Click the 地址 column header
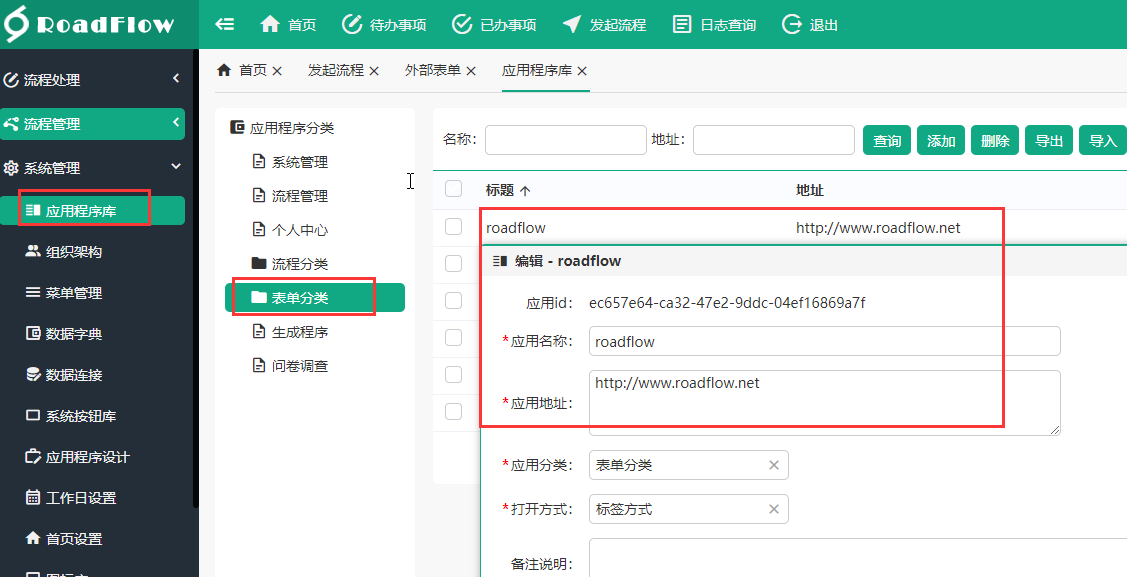The image size is (1127, 577). (x=810, y=190)
